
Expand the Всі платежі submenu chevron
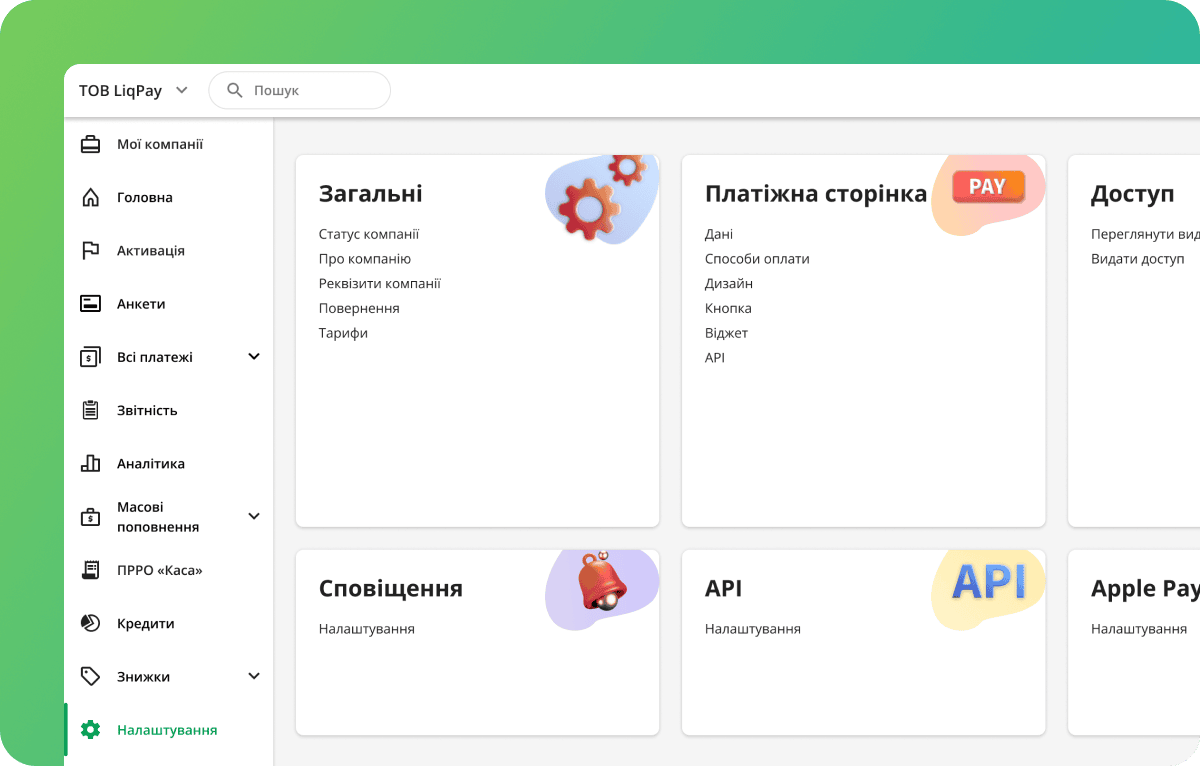pyautogui.click(x=254, y=357)
